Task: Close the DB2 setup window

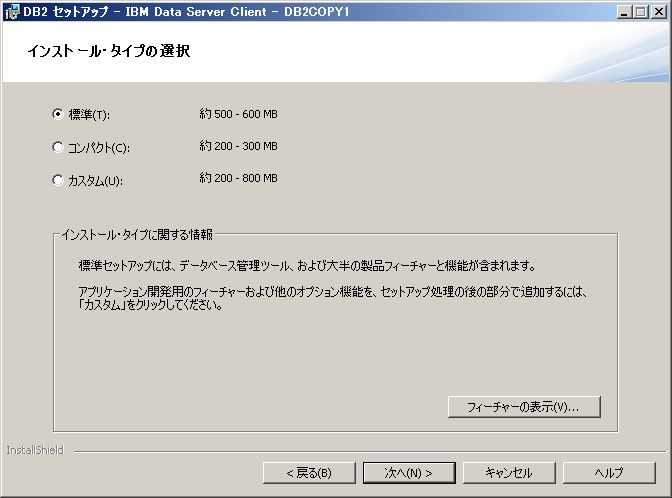Action: [659, 12]
